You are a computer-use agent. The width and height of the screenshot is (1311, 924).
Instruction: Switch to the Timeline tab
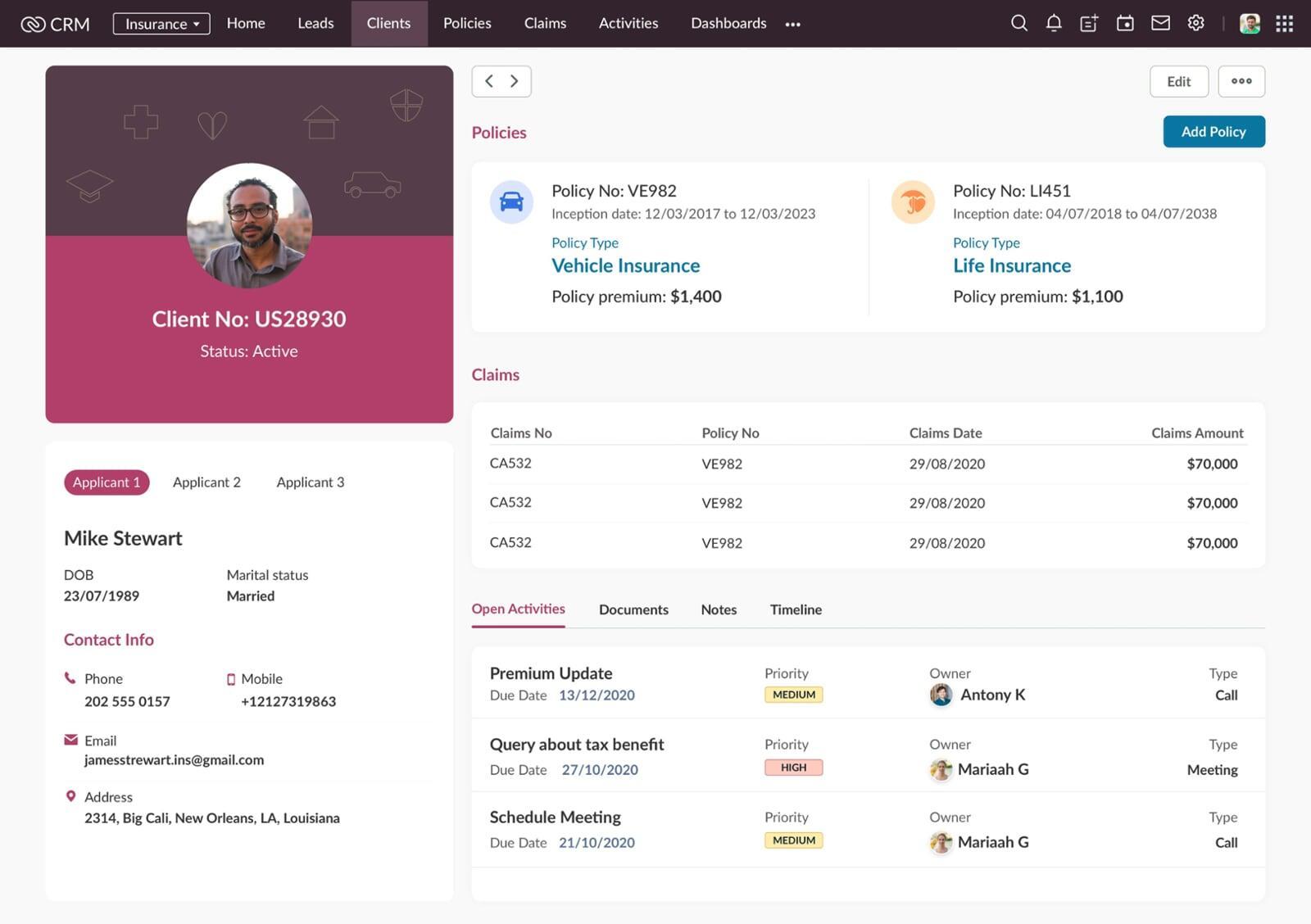pyautogui.click(x=796, y=609)
